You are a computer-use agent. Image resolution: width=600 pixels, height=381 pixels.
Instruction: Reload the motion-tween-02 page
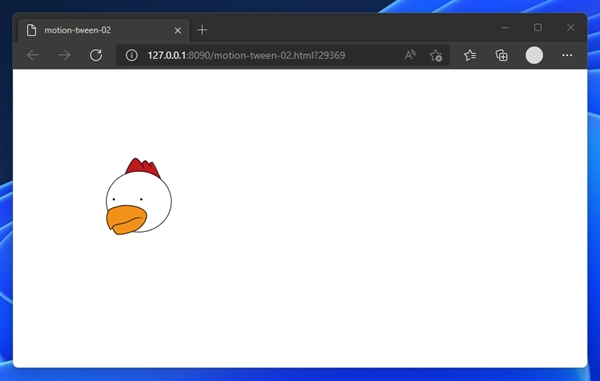pyautogui.click(x=96, y=55)
